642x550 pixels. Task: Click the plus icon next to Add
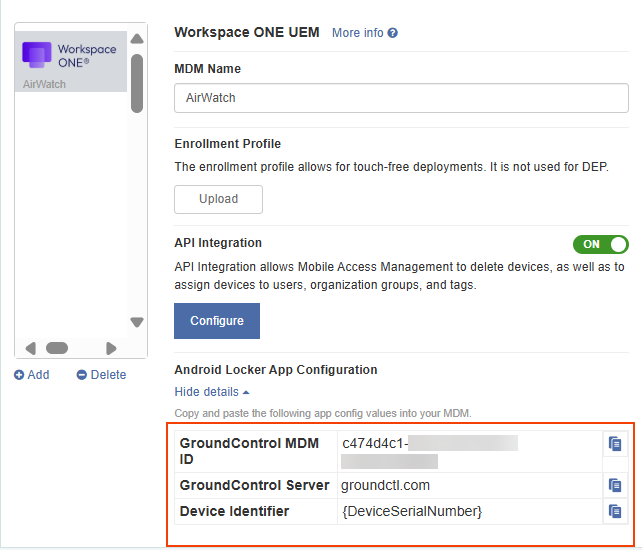19,375
